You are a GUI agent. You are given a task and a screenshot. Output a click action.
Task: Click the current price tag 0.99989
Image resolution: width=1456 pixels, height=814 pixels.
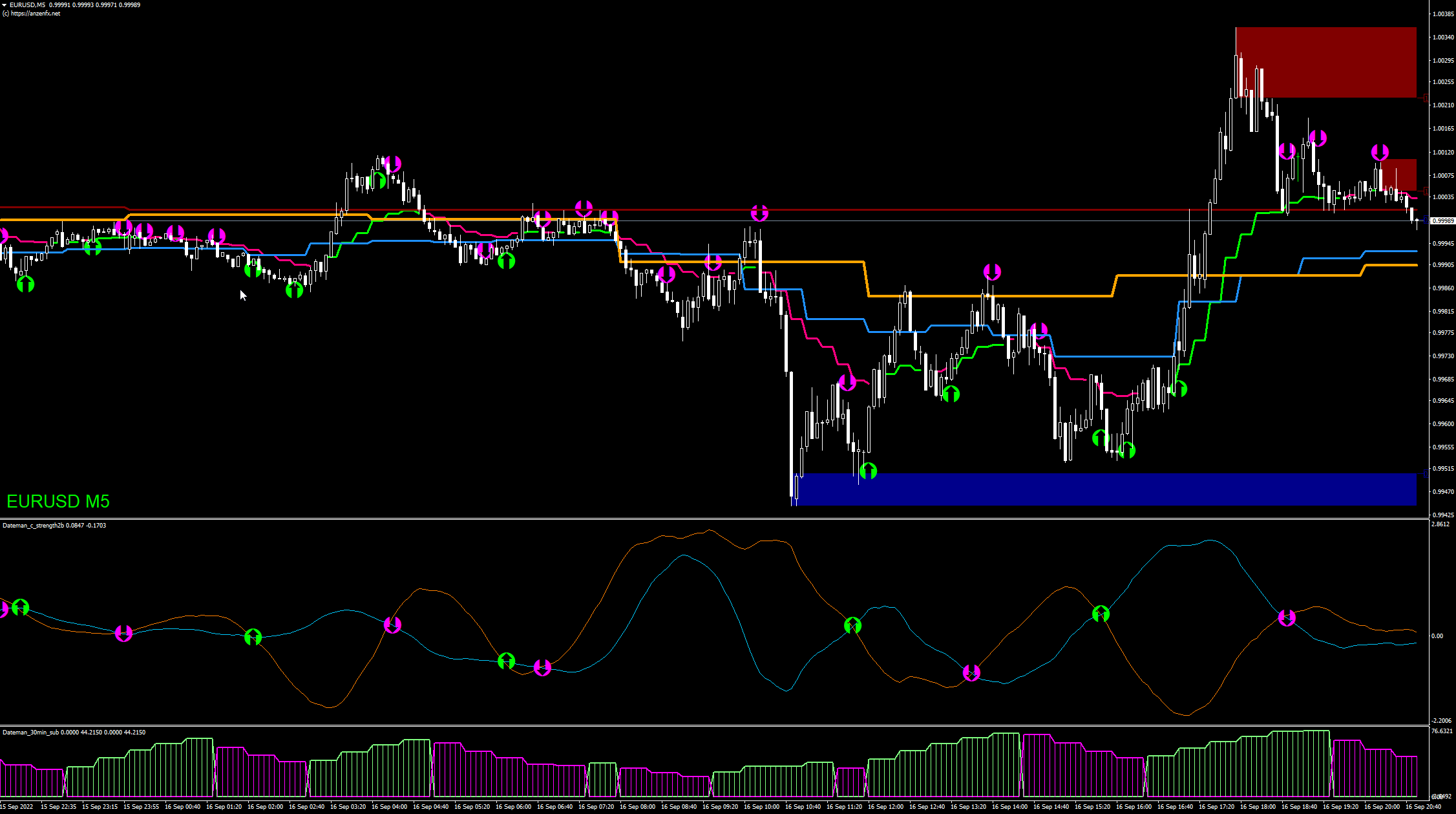pos(1443,221)
